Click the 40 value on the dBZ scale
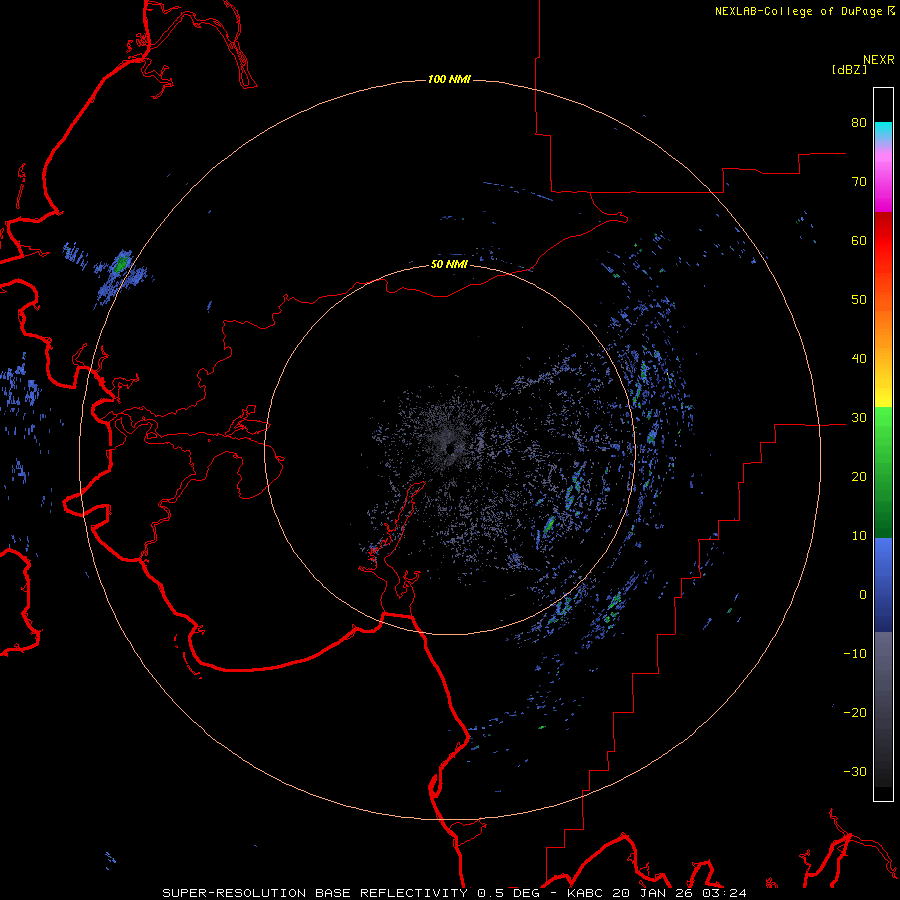 (x=859, y=359)
